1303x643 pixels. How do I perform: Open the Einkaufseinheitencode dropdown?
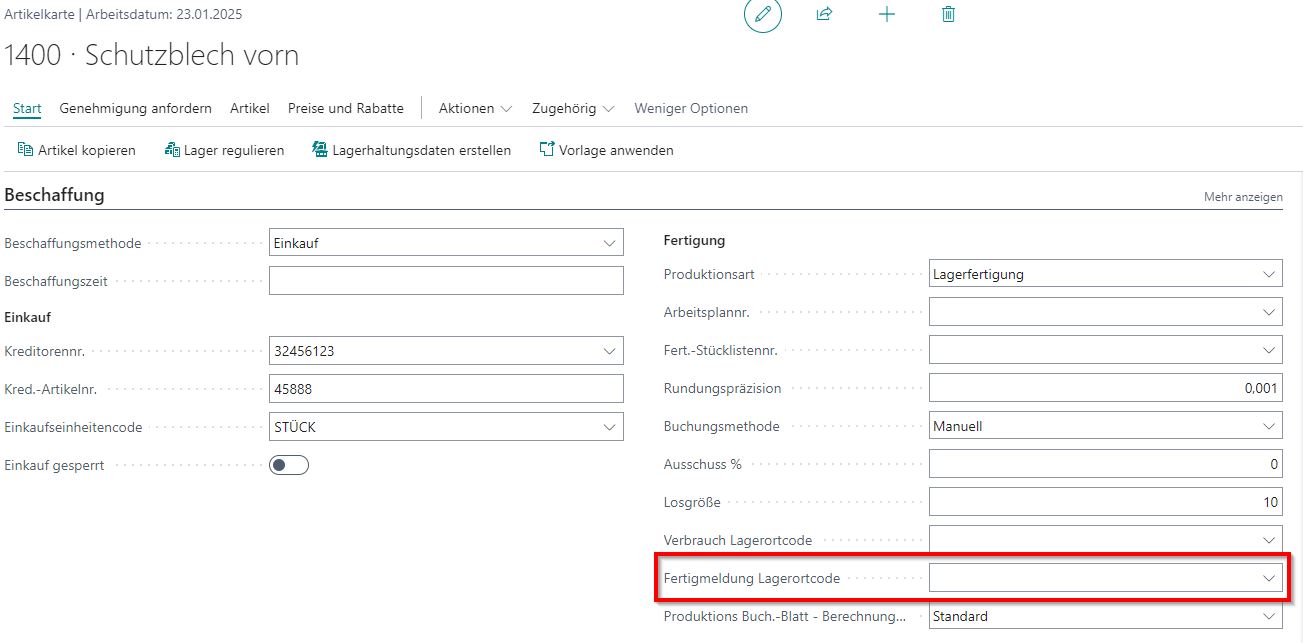pos(609,427)
